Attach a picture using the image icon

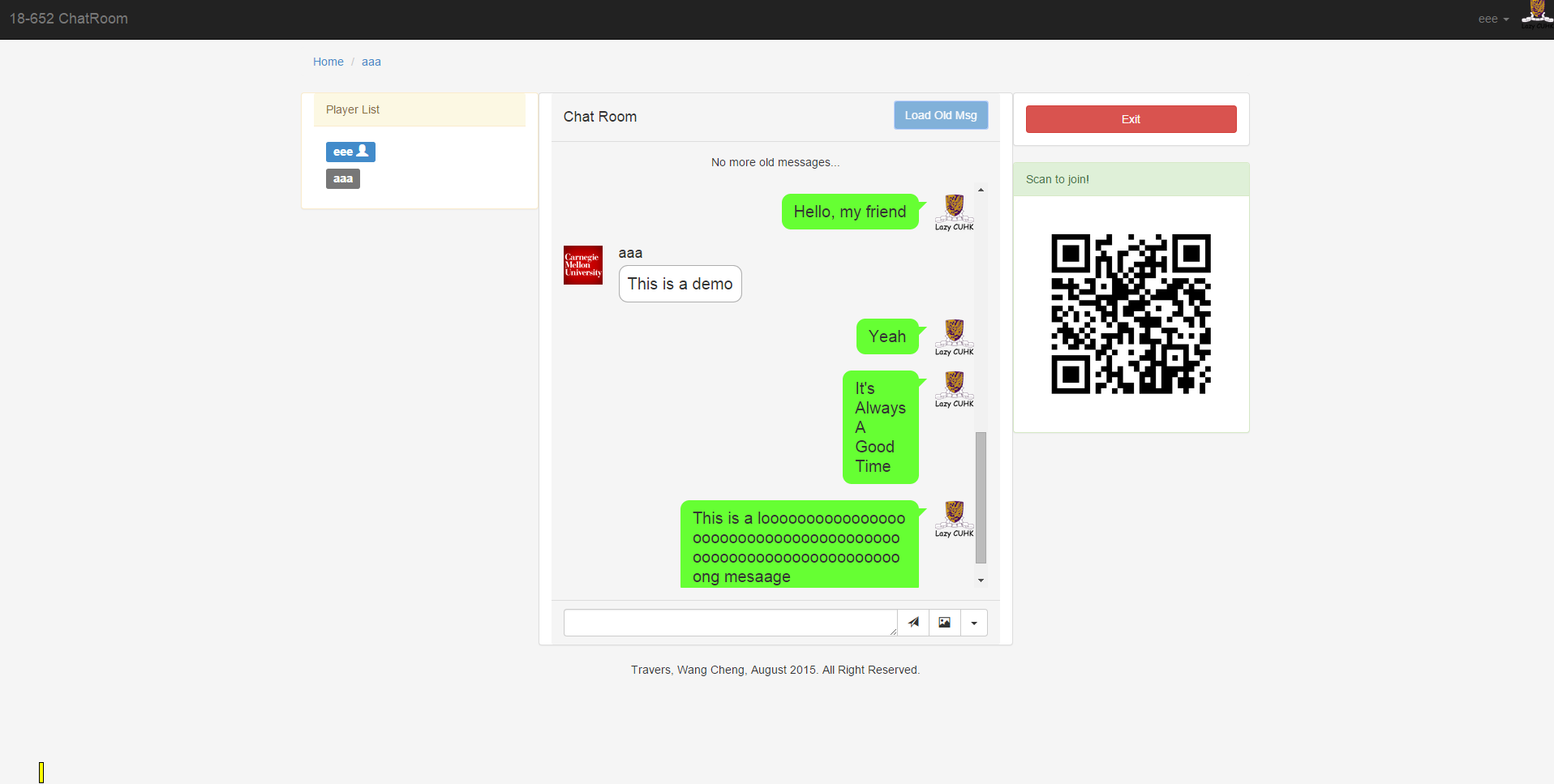(x=945, y=623)
